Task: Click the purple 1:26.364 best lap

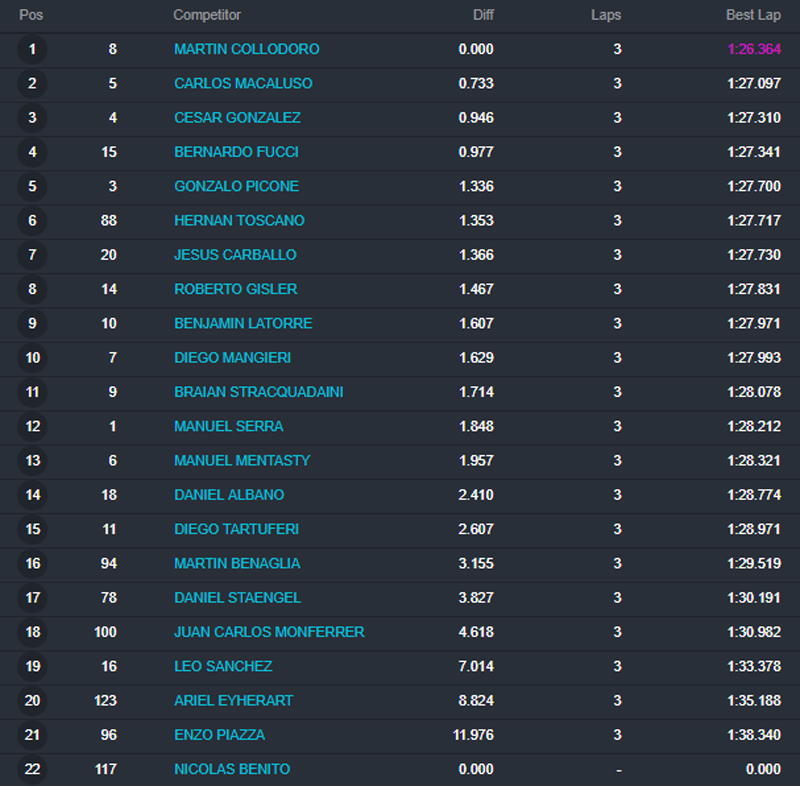Action: click(754, 49)
